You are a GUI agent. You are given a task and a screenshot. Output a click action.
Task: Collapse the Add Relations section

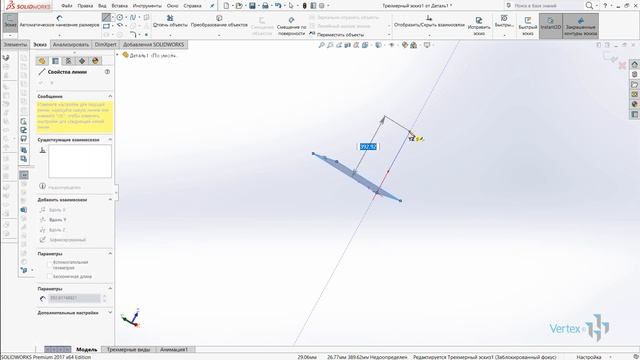pos(110,200)
